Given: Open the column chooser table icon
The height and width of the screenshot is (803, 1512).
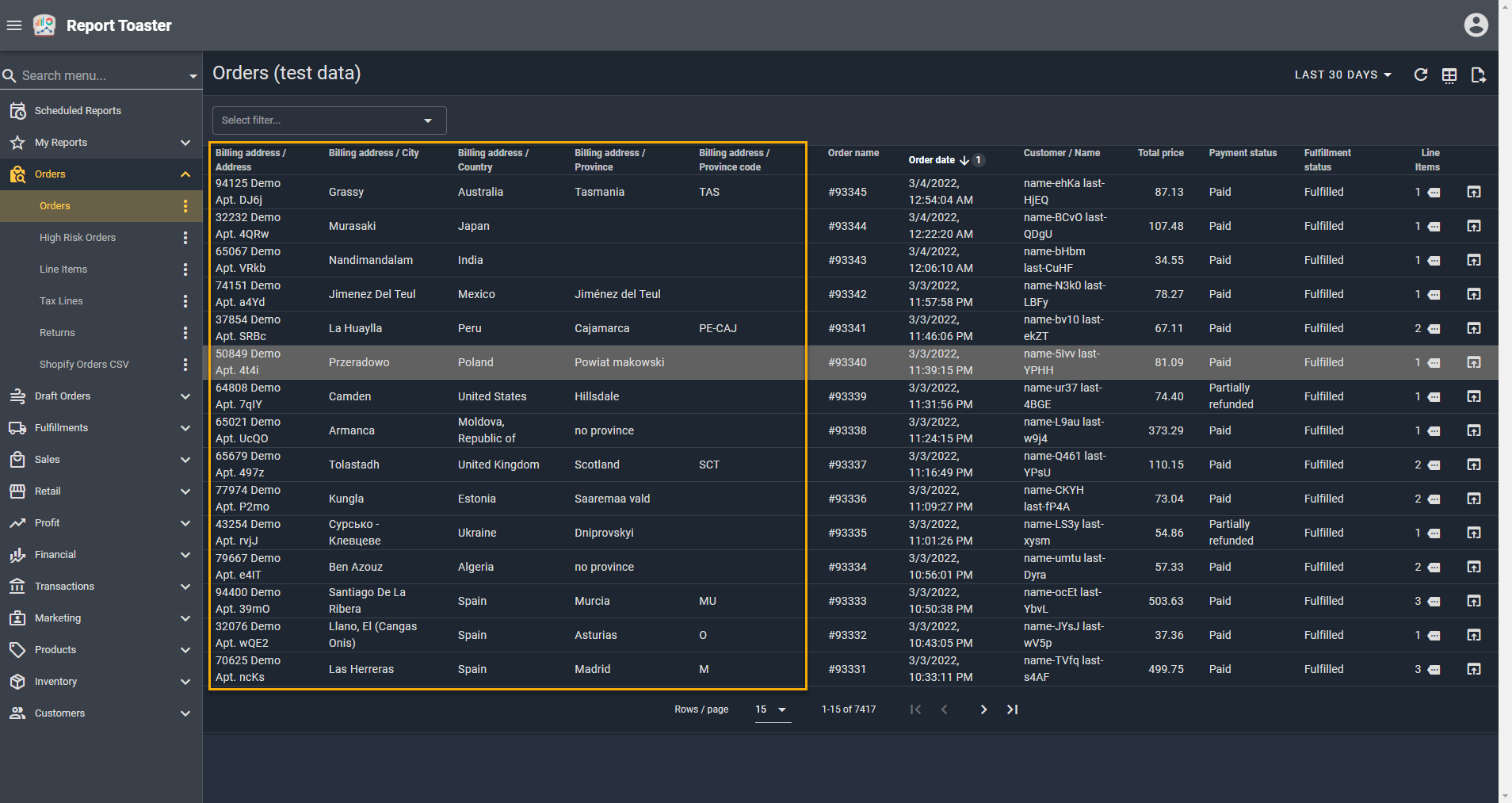Looking at the screenshot, I should point(1449,75).
